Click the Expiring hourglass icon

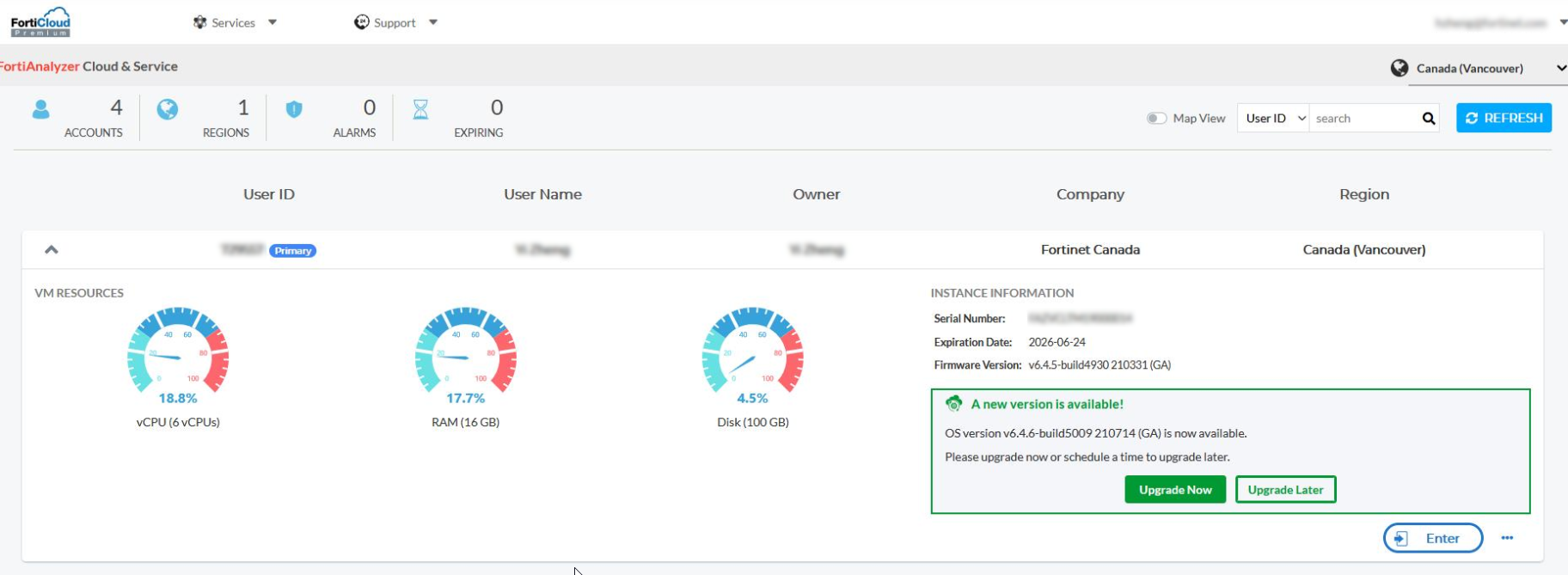420,109
